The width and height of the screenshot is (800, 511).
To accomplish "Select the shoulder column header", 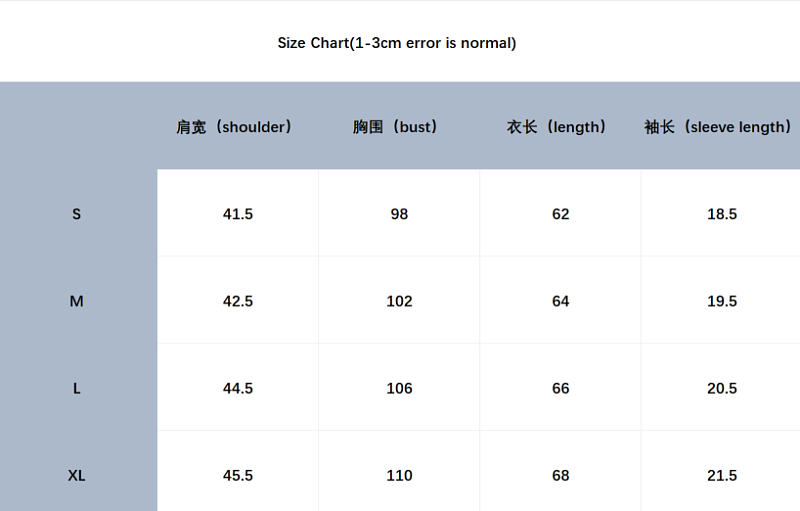I will point(234,126).
